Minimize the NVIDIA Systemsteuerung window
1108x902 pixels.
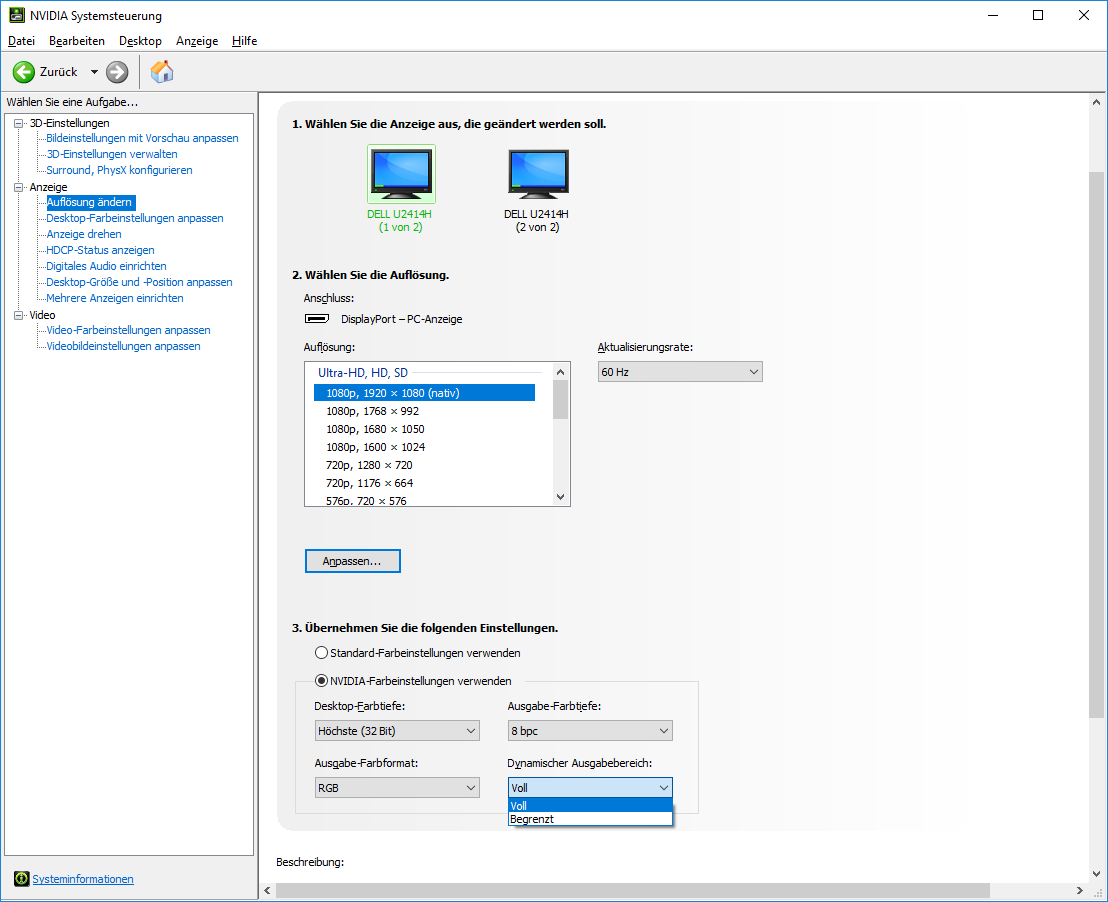click(993, 15)
